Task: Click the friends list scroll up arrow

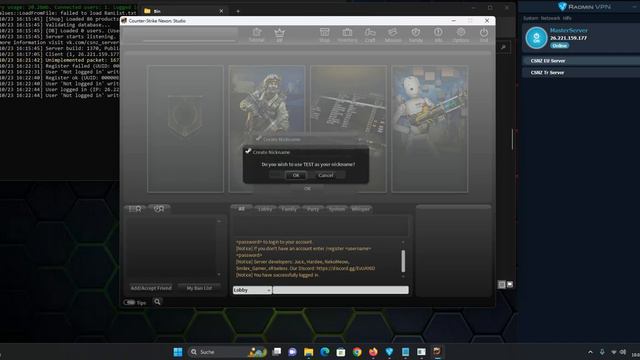Action: [x=219, y=221]
